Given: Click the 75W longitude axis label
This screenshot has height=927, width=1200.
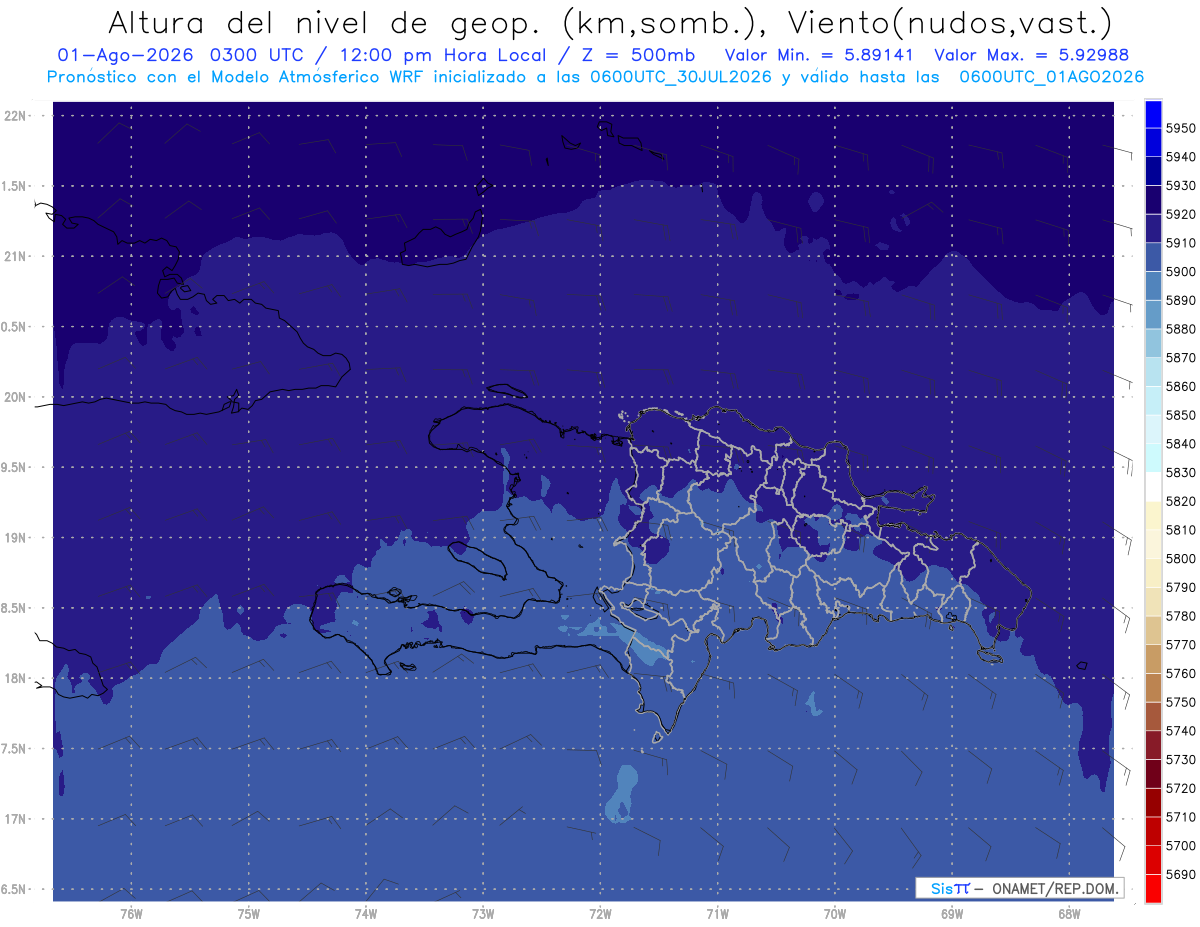Looking at the screenshot, I should [249, 913].
